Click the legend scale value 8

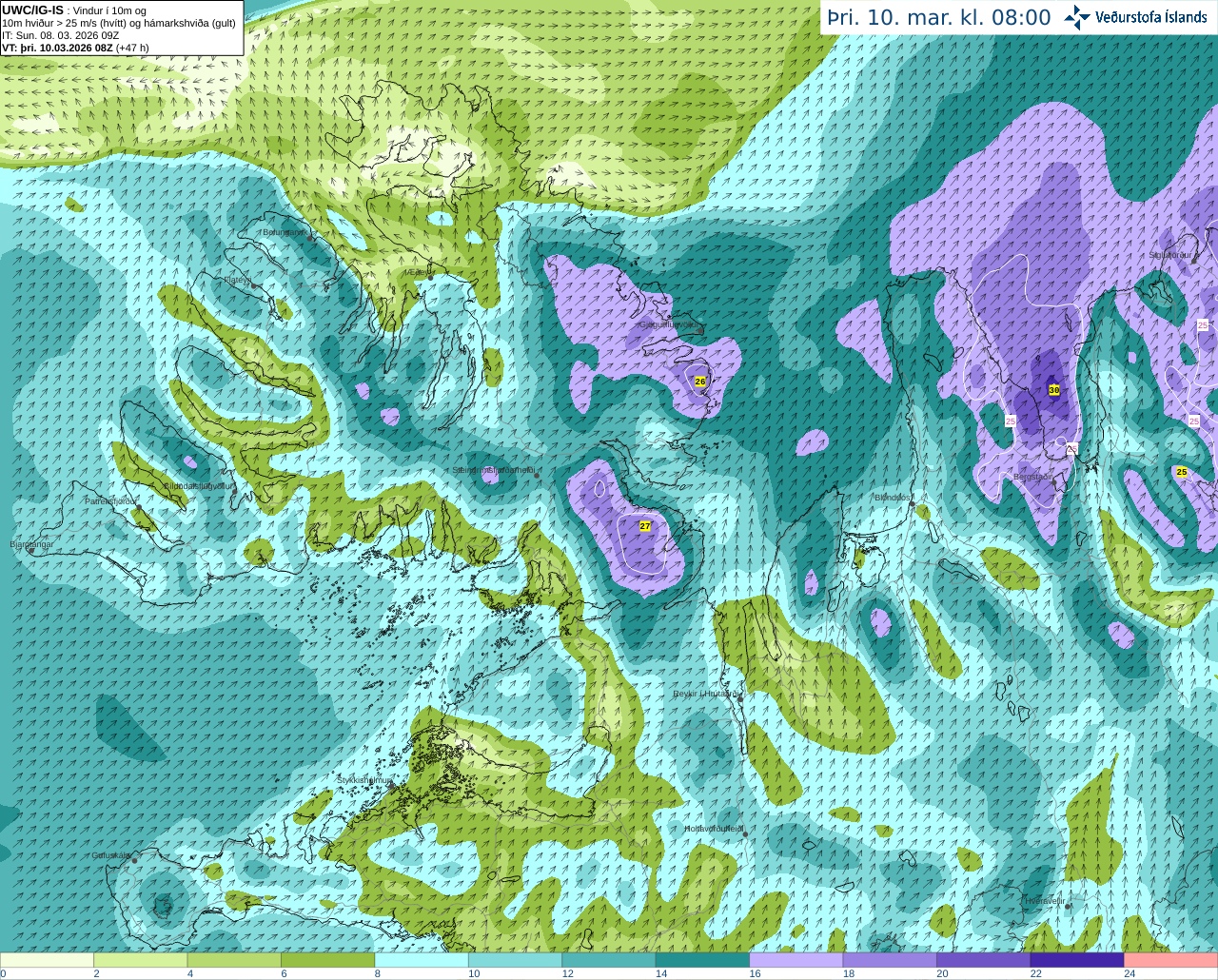point(377,974)
